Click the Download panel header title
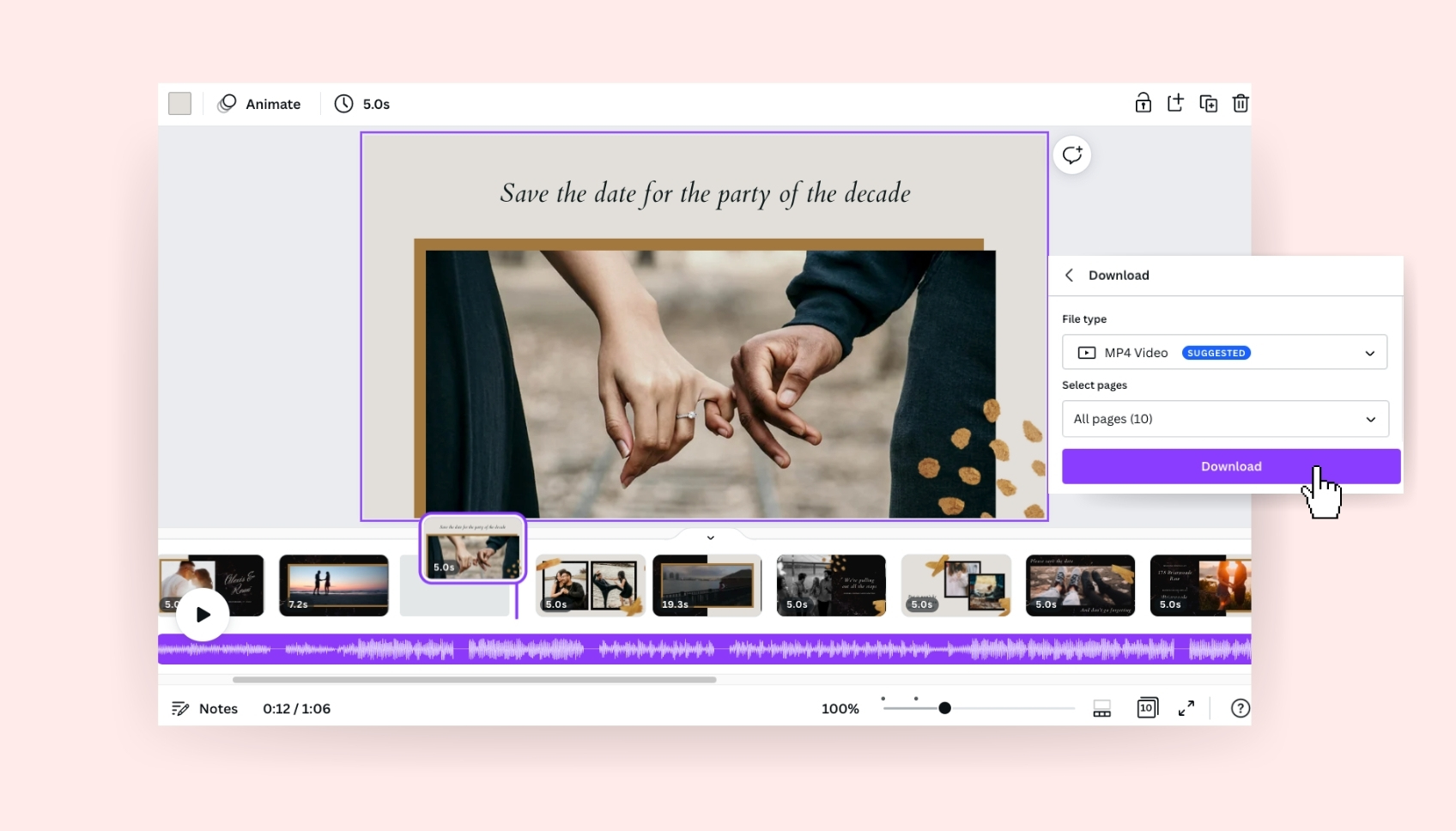Screen dimensions: 1456x831 tap(1119, 275)
